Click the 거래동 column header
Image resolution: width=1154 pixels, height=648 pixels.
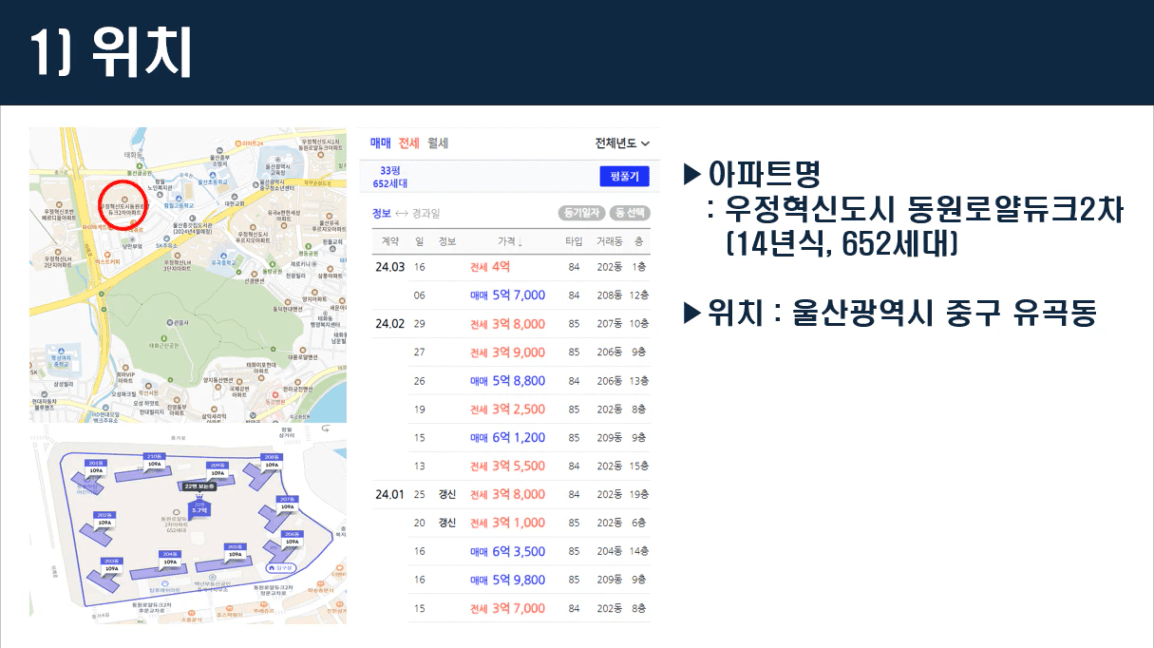[609, 242]
